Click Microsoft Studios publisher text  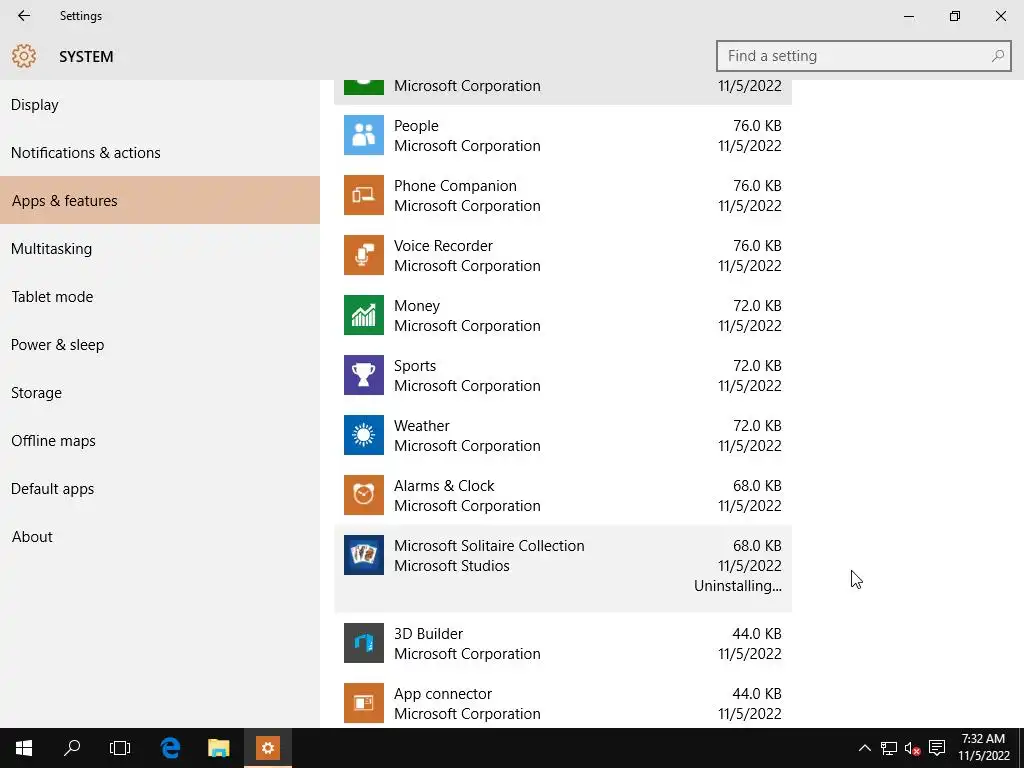point(452,566)
